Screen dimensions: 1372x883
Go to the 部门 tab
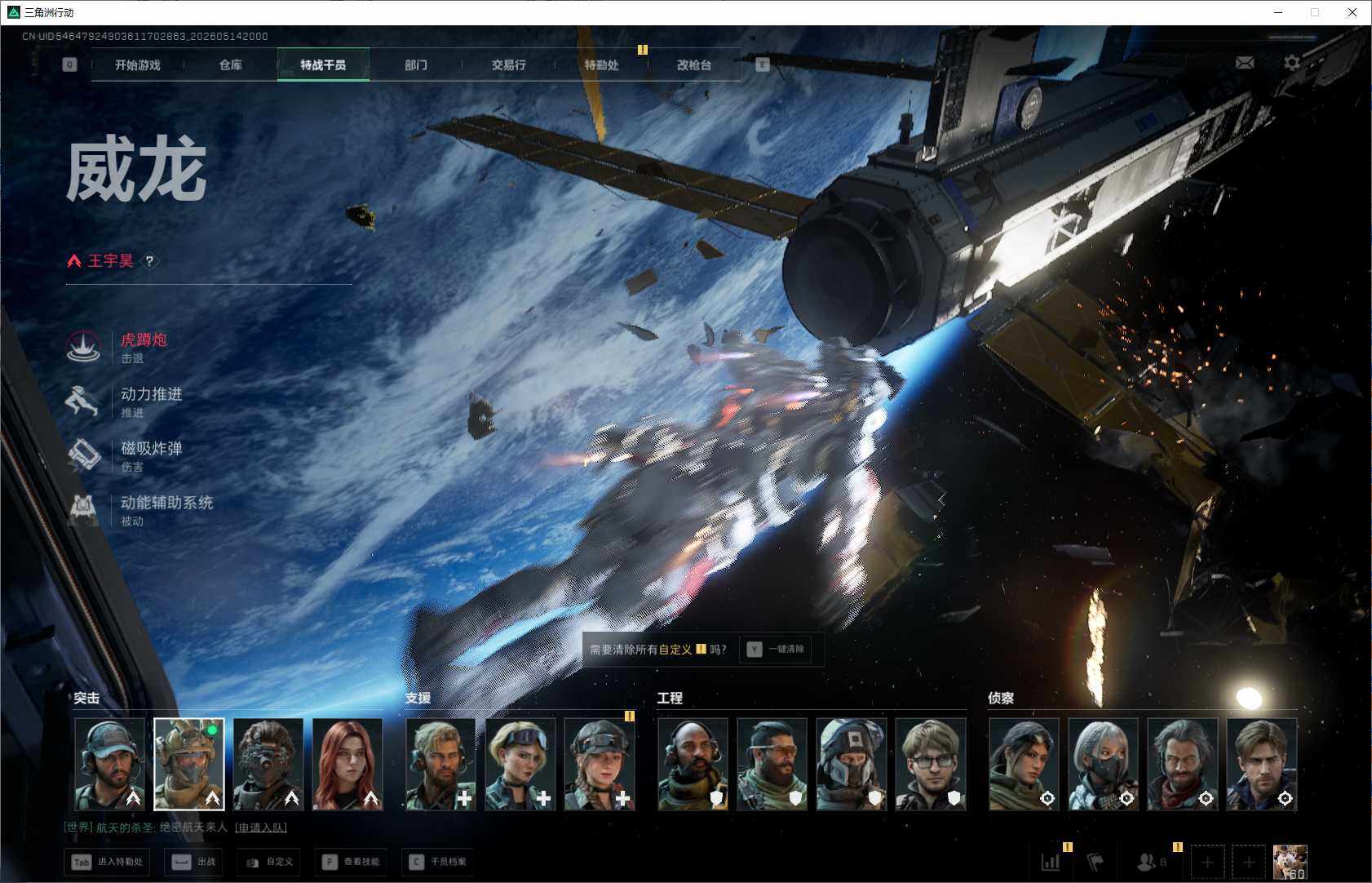point(416,64)
